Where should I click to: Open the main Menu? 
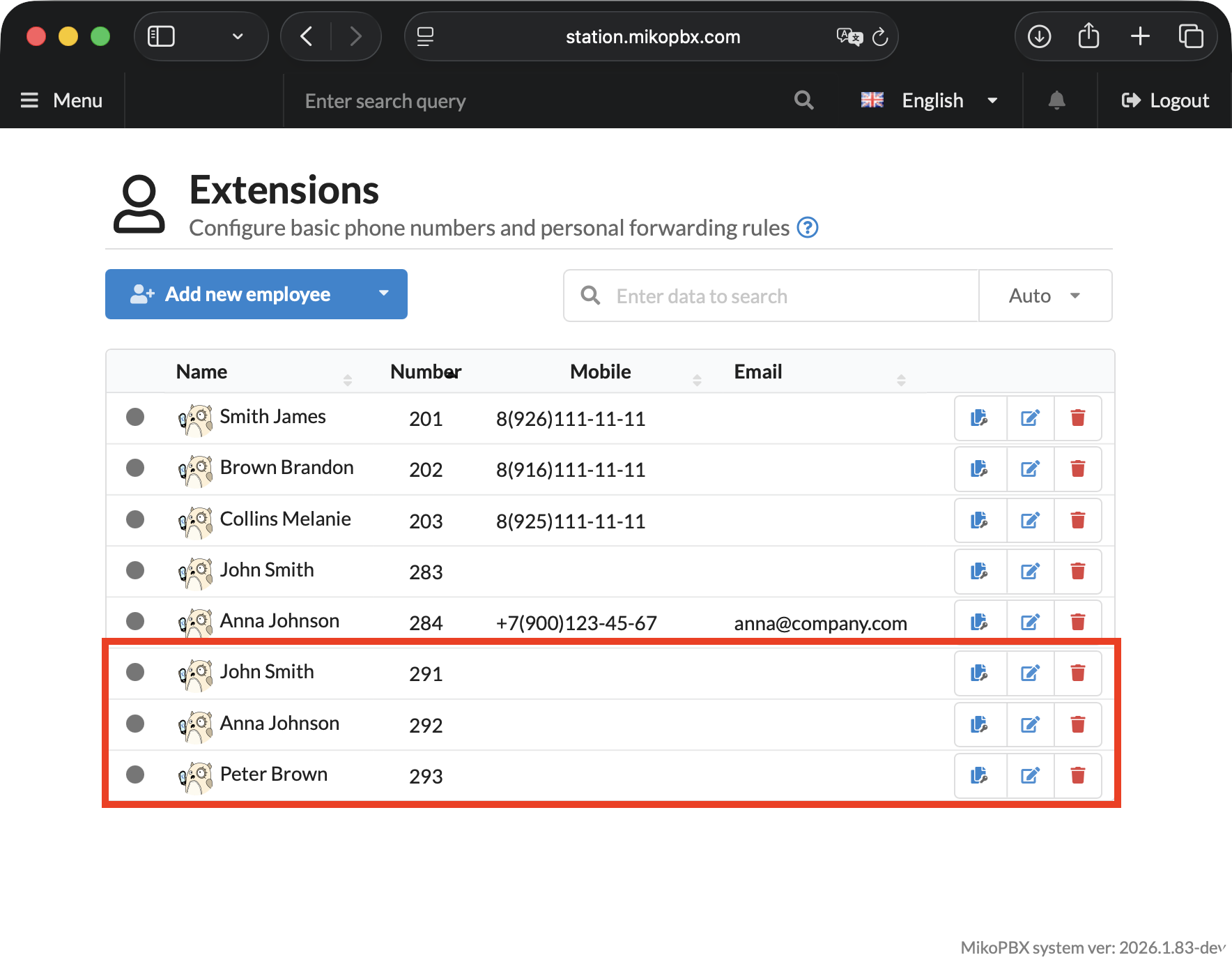pos(62,100)
